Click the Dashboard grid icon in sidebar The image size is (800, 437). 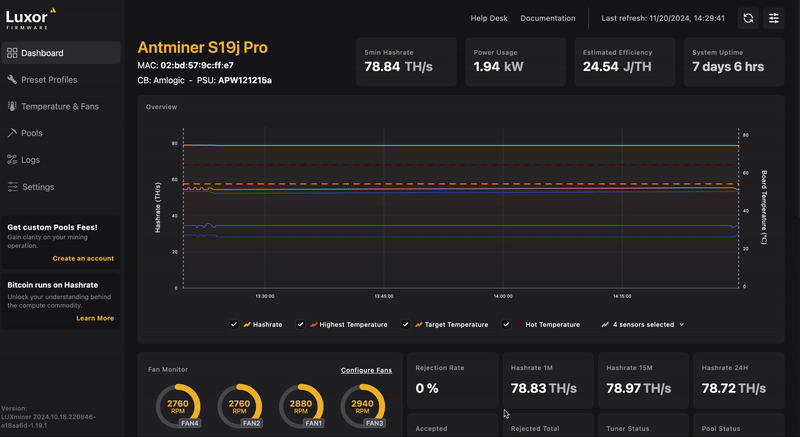pyautogui.click(x=12, y=53)
